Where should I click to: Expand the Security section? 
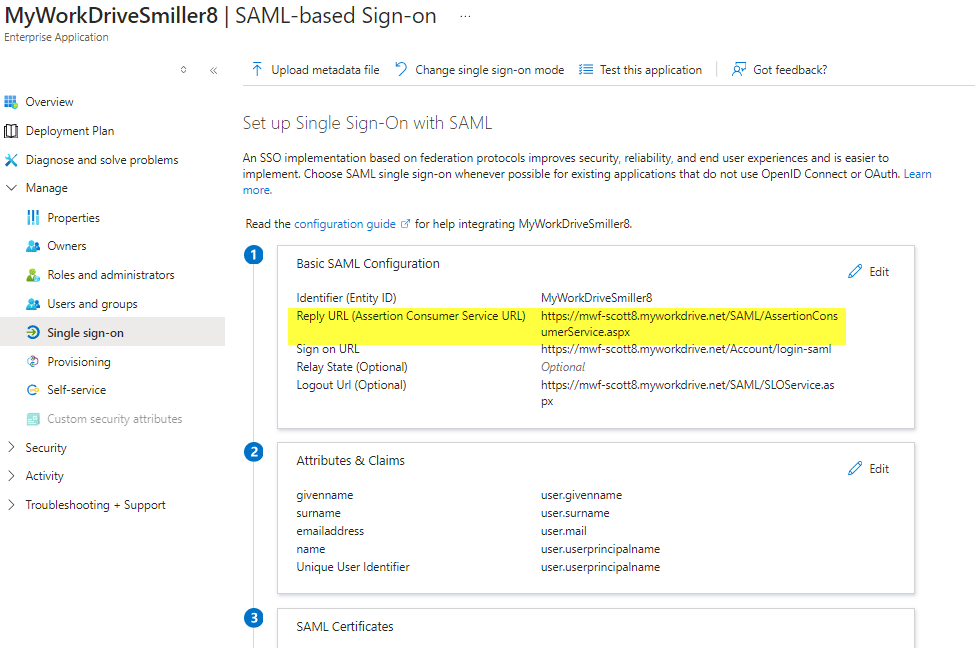(x=12, y=448)
